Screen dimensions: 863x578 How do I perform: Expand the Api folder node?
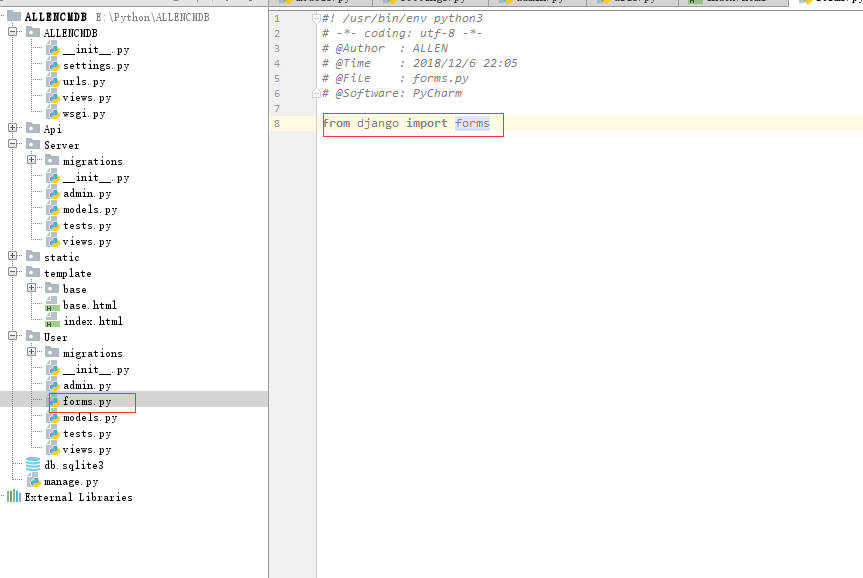tap(12, 128)
